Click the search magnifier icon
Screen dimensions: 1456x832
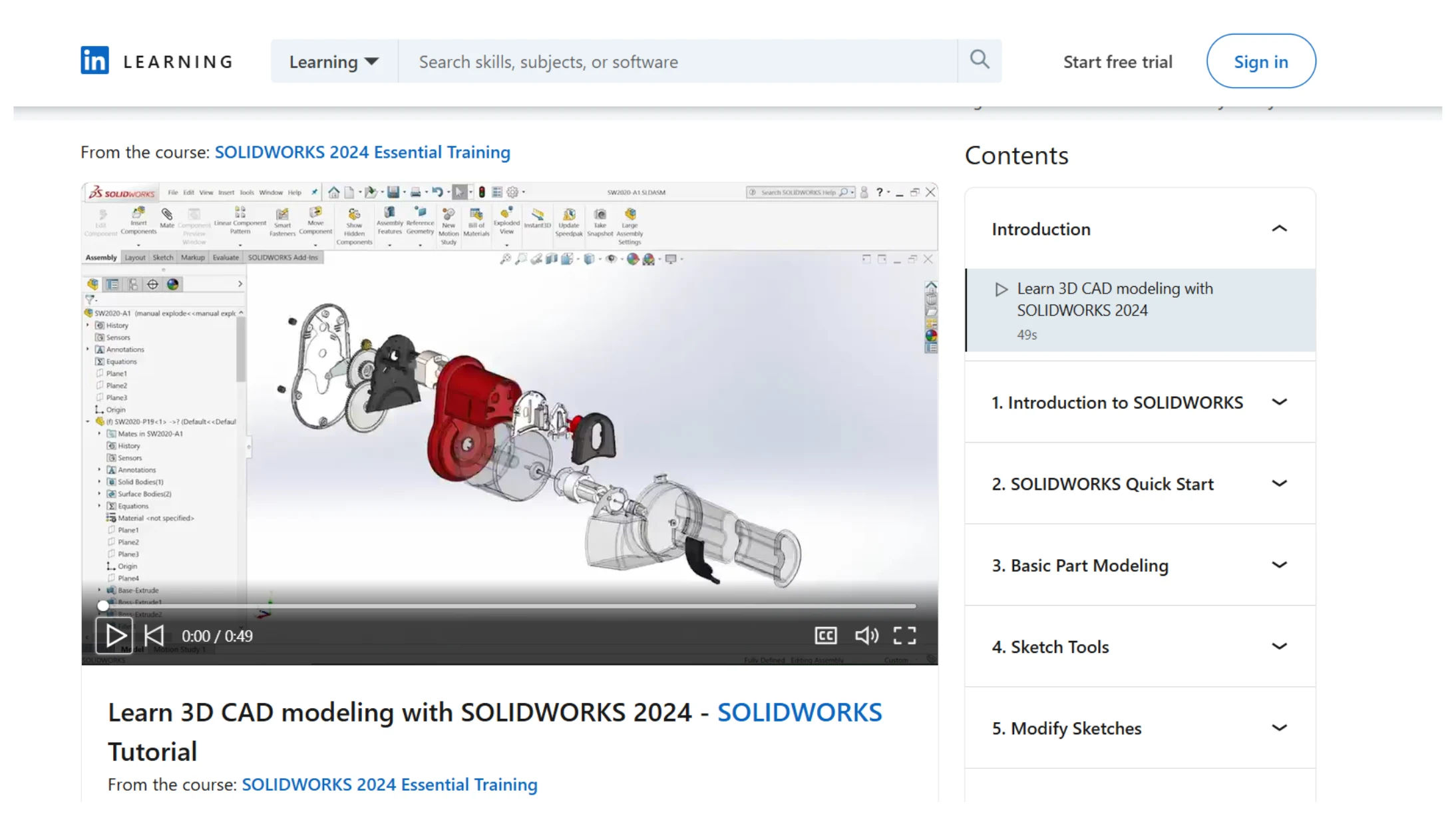(x=979, y=61)
